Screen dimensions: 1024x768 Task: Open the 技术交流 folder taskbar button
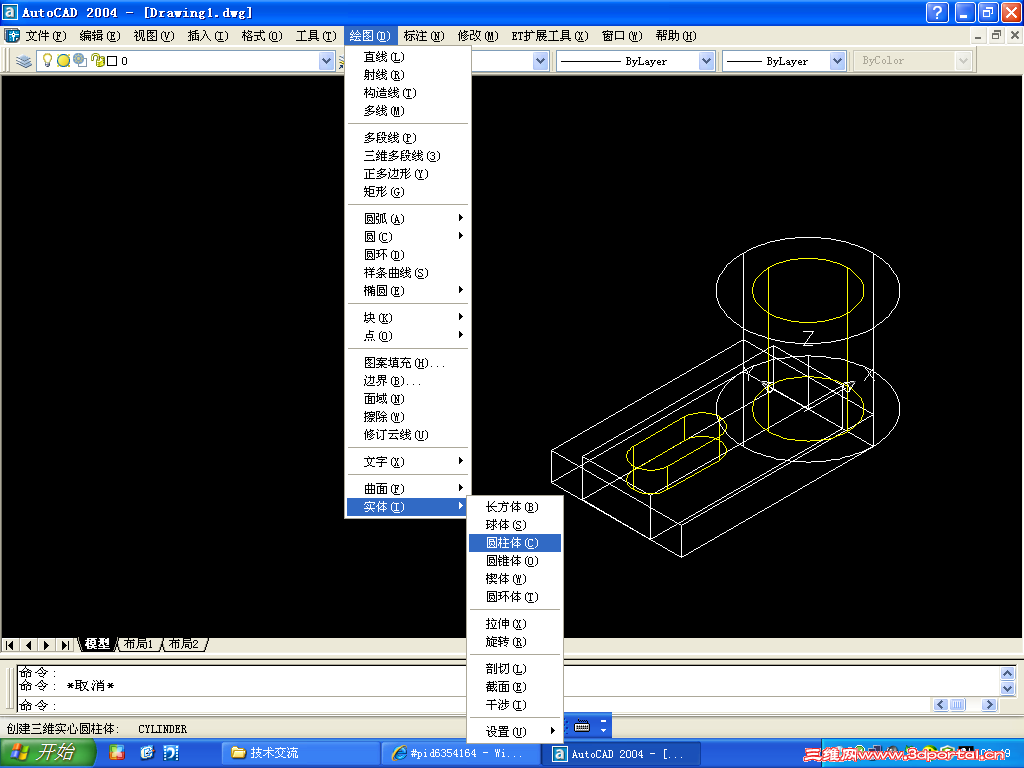click(x=300, y=753)
